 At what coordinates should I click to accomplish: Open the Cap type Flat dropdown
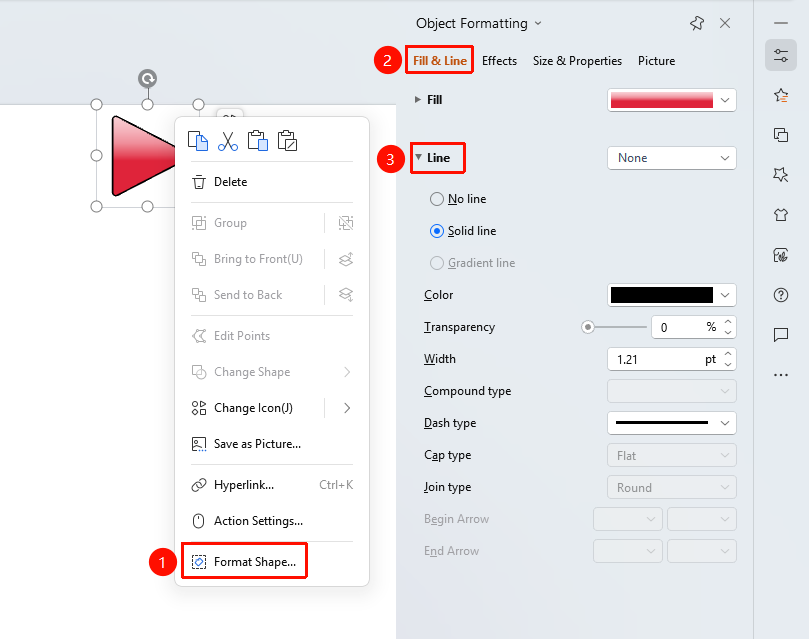[x=671, y=455]
